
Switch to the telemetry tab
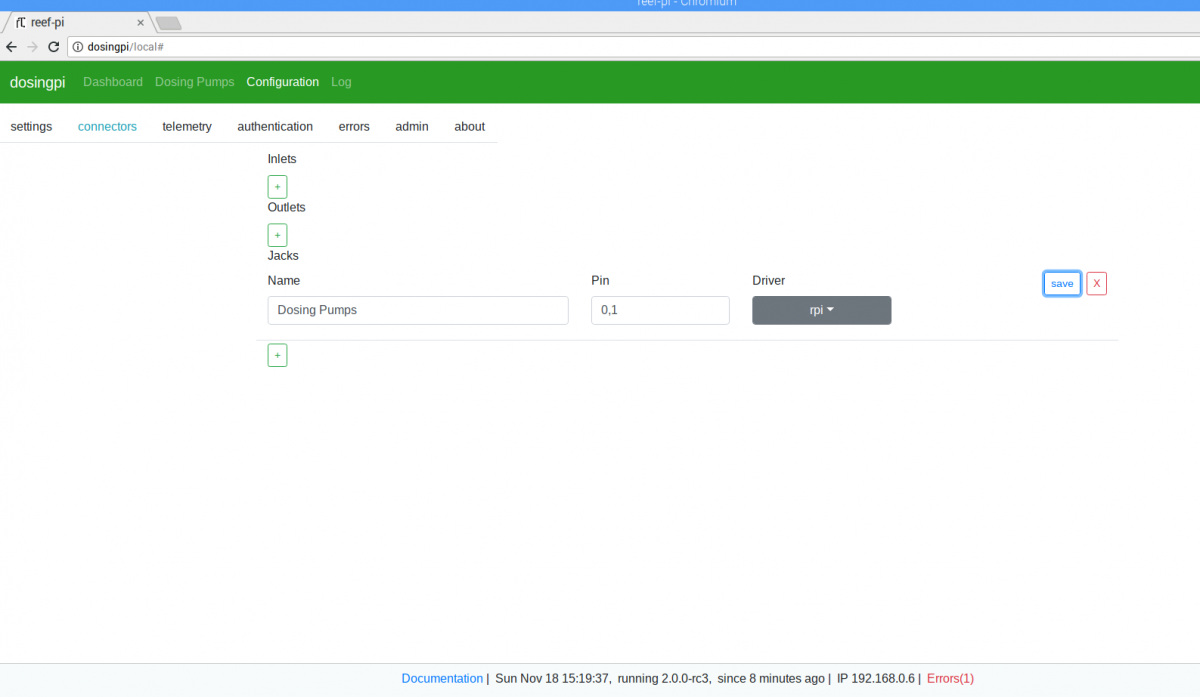pos(187,126)
